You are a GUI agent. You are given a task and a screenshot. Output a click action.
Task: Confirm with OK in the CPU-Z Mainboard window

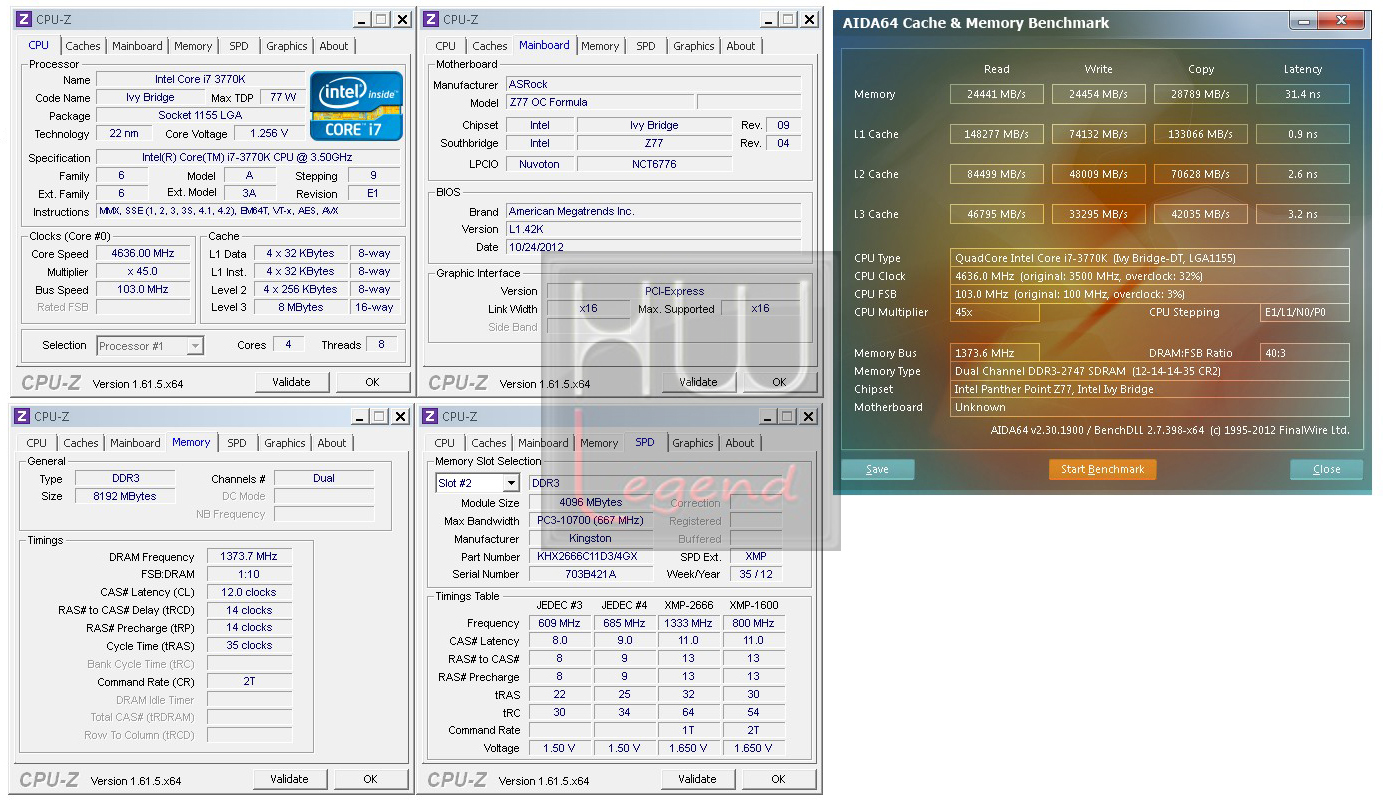779,382
